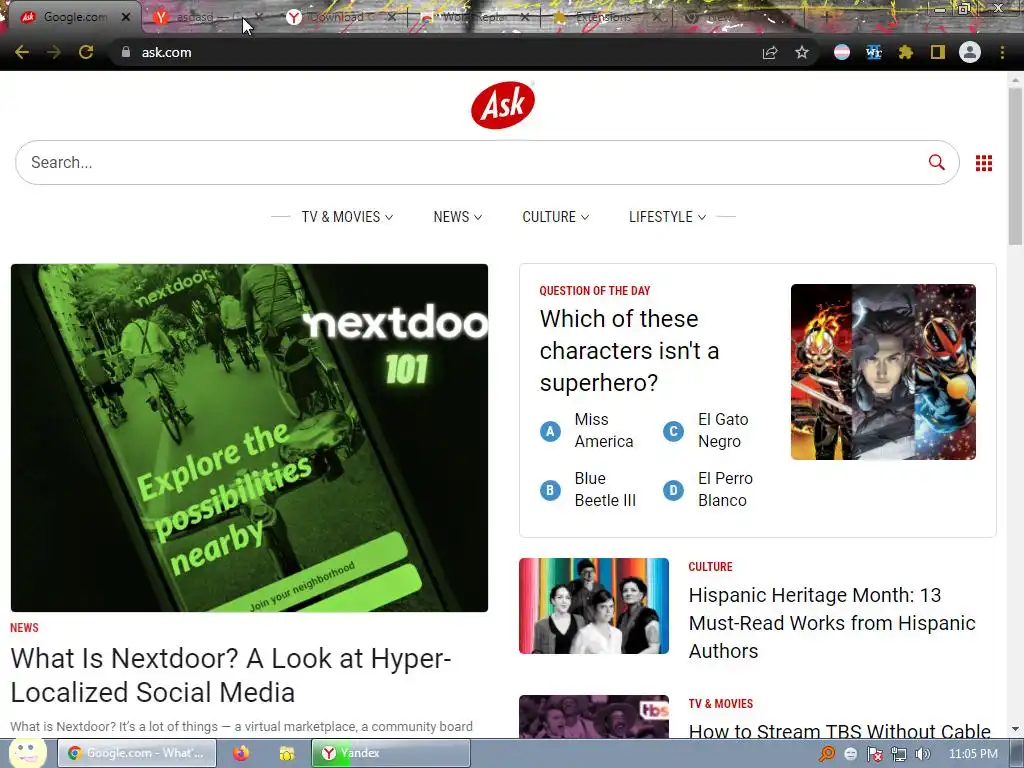Click Which of these characters question text
This screenshot has width=1024, height=768.
coord(629,351)
